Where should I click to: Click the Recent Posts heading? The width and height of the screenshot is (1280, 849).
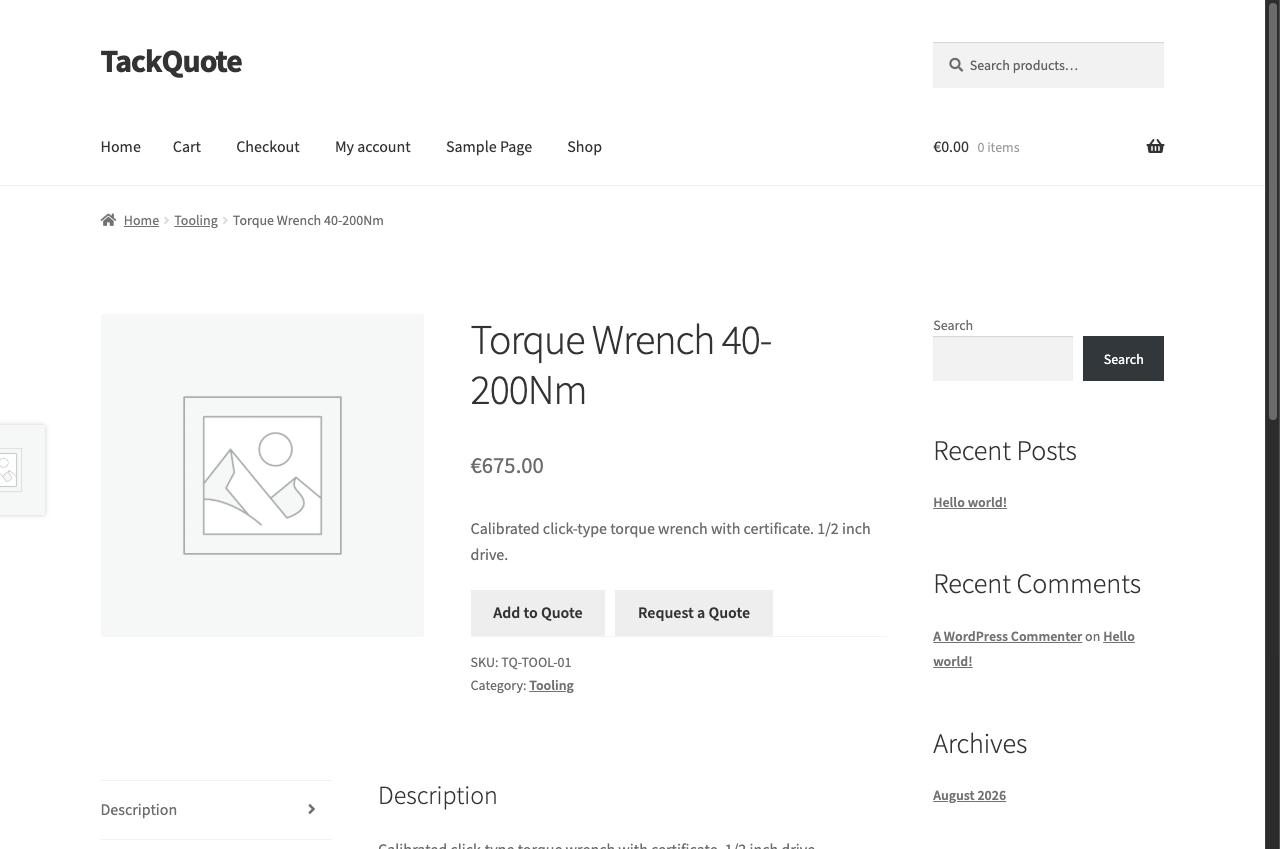click(1005, 451)
